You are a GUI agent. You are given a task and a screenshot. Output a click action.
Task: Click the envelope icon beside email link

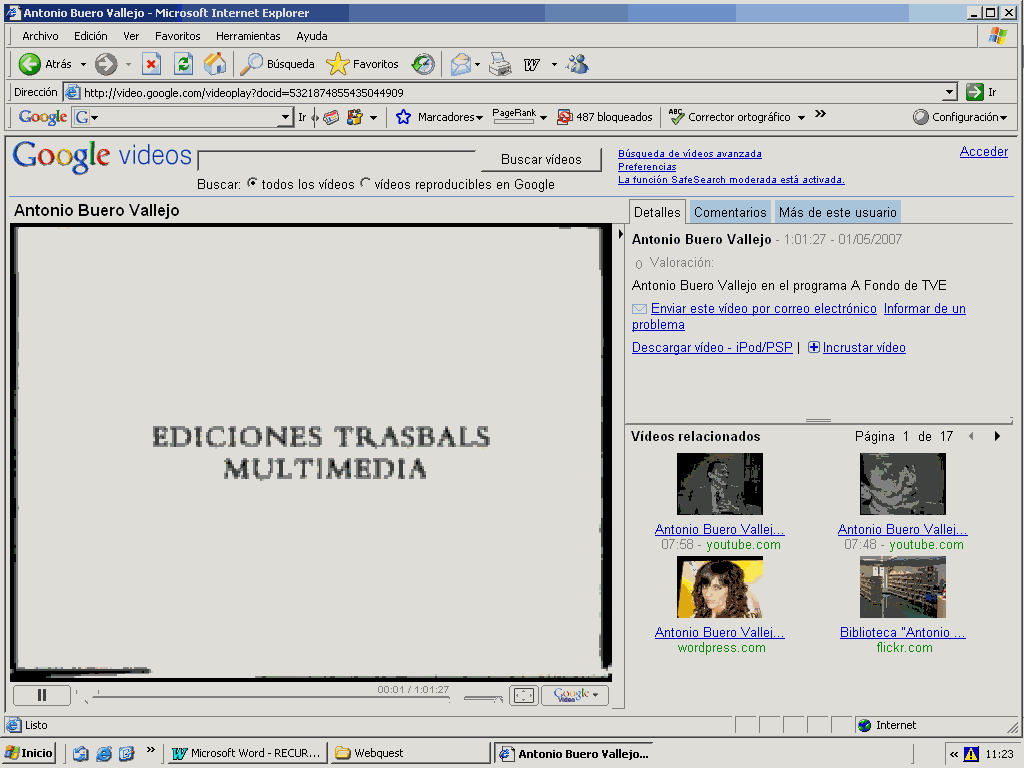(639, 309)
